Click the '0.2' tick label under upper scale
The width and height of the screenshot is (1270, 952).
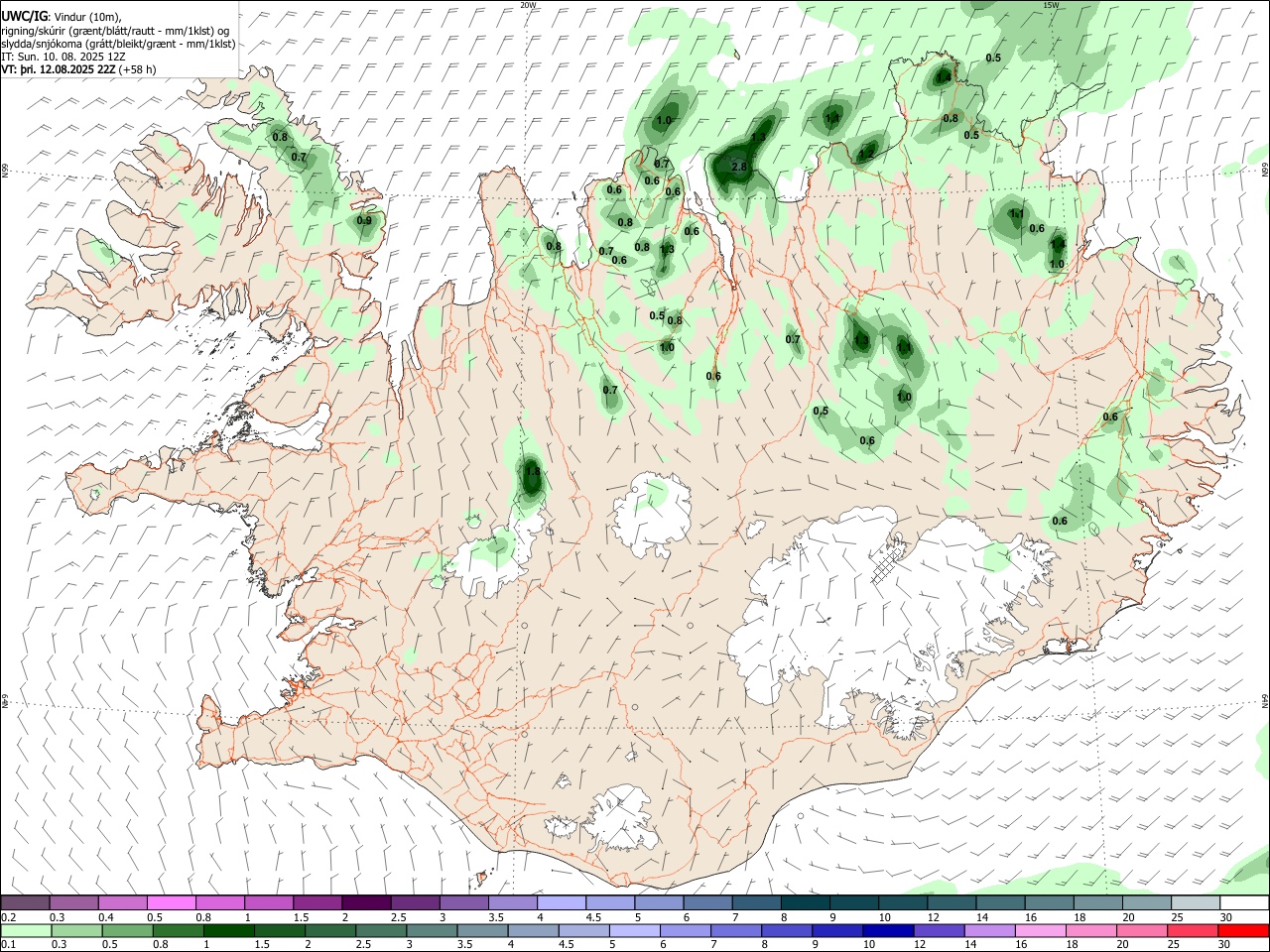8,917
